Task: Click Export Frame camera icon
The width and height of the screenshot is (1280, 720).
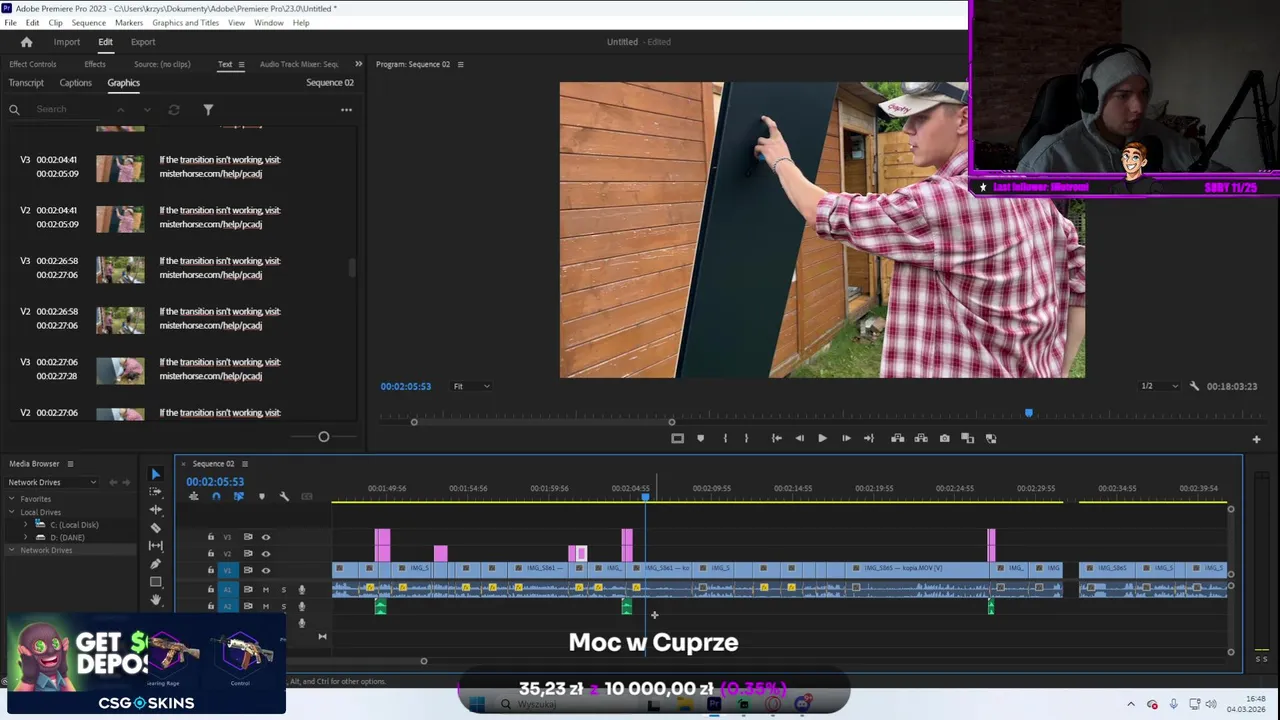Action: [944, 438]
